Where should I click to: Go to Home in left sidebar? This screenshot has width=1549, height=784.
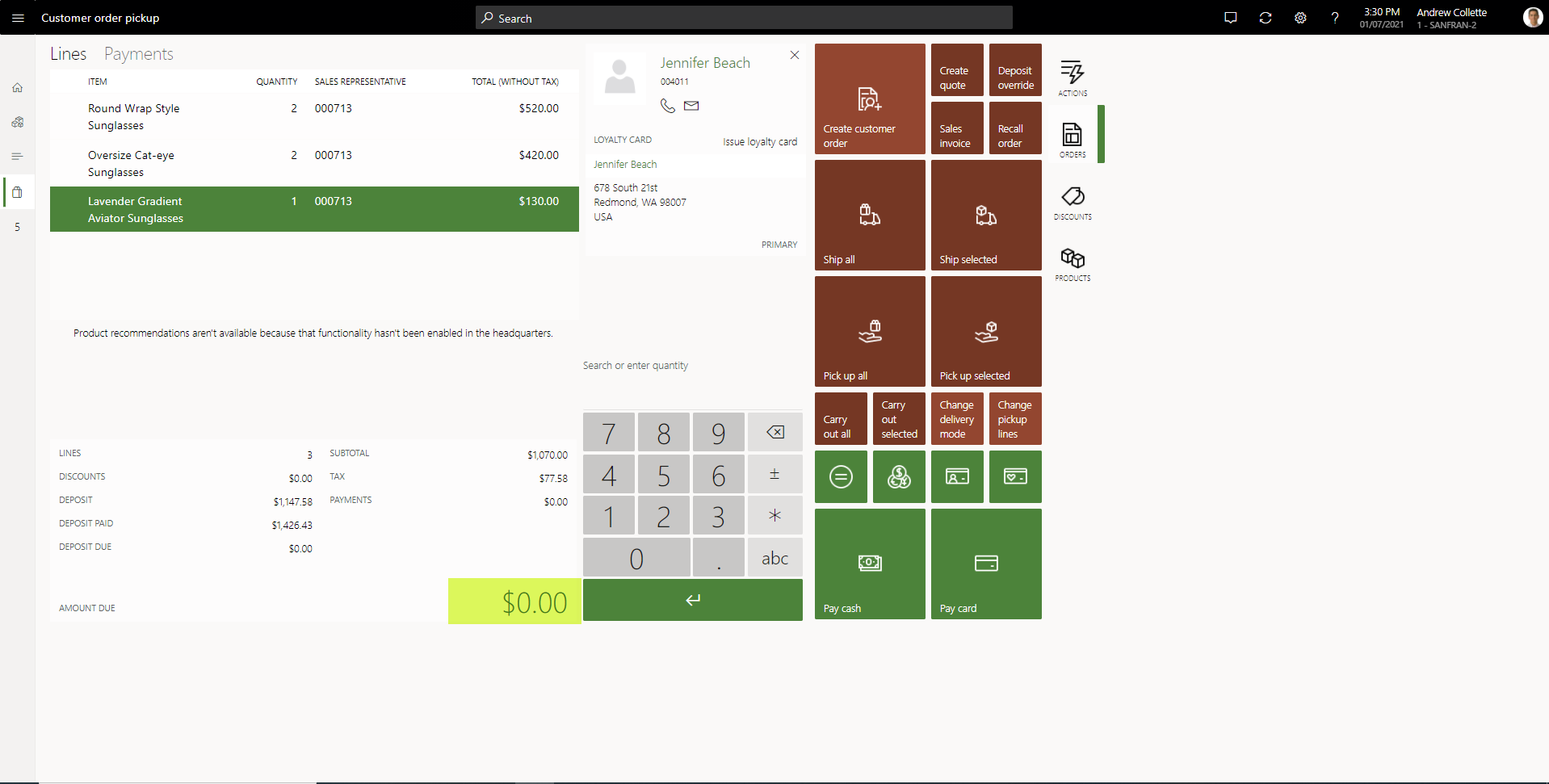[17, 87]
